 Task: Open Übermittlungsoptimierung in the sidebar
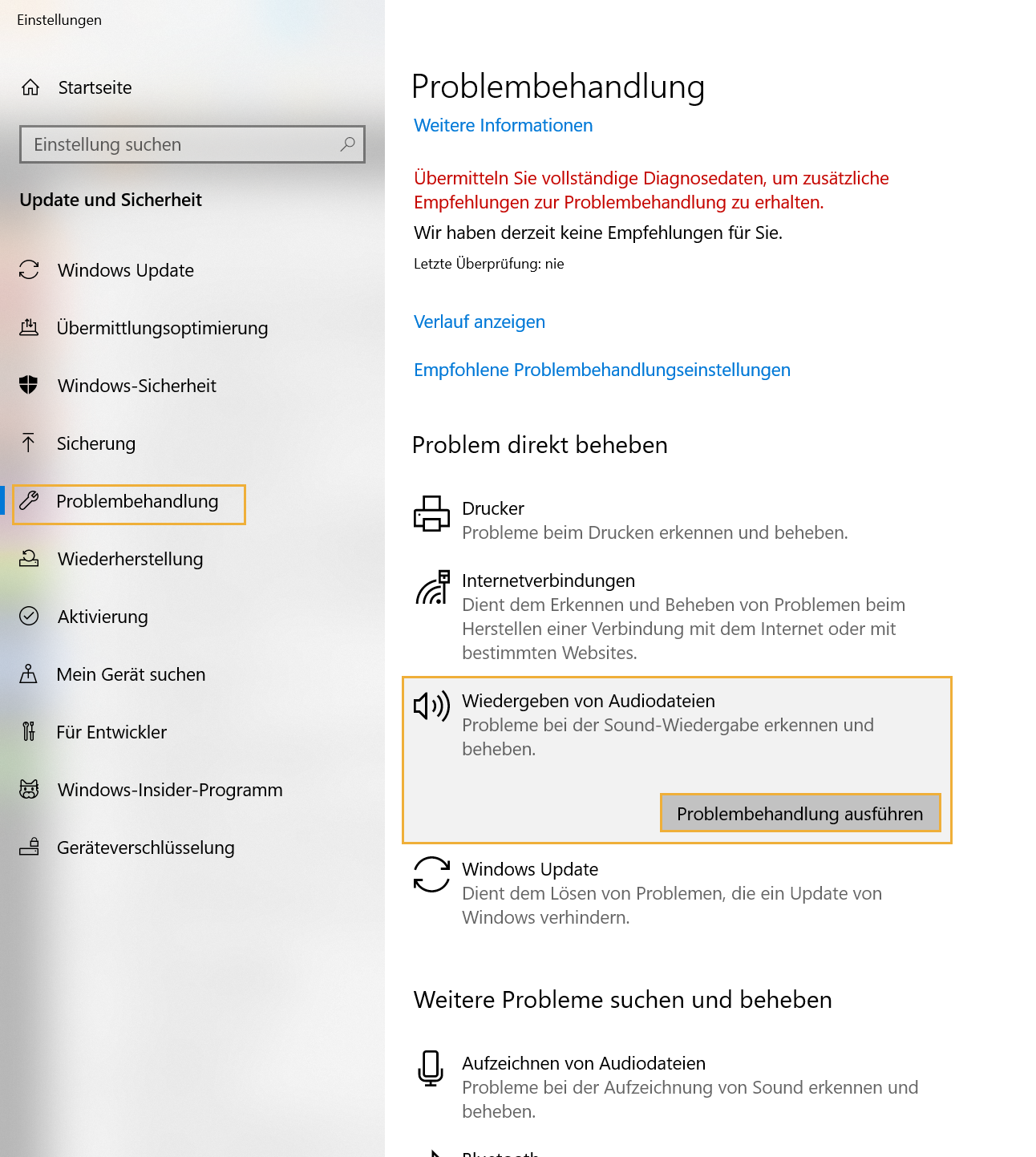point(162,328)
